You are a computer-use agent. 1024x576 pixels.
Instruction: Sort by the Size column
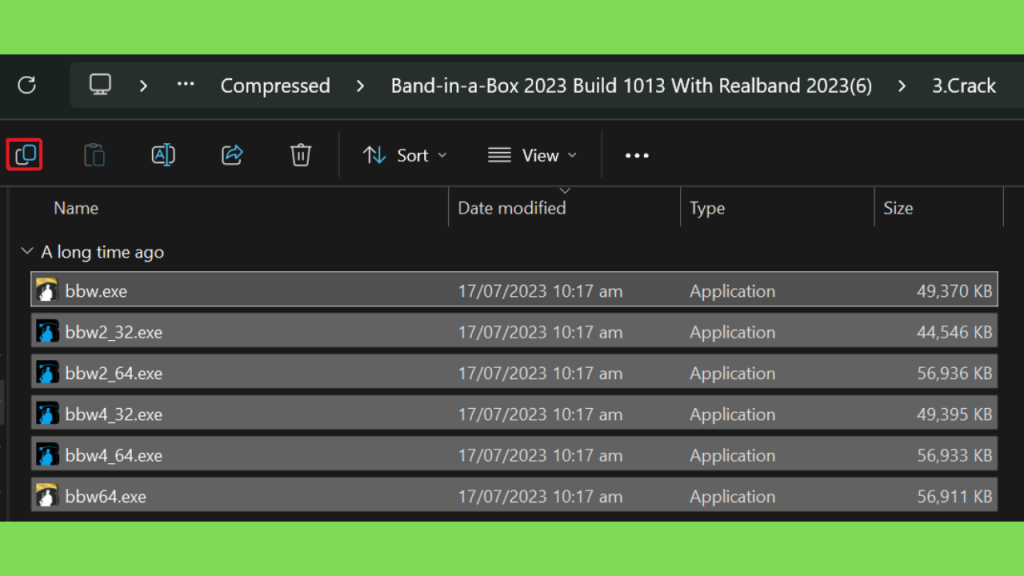[x=898, y=208]
